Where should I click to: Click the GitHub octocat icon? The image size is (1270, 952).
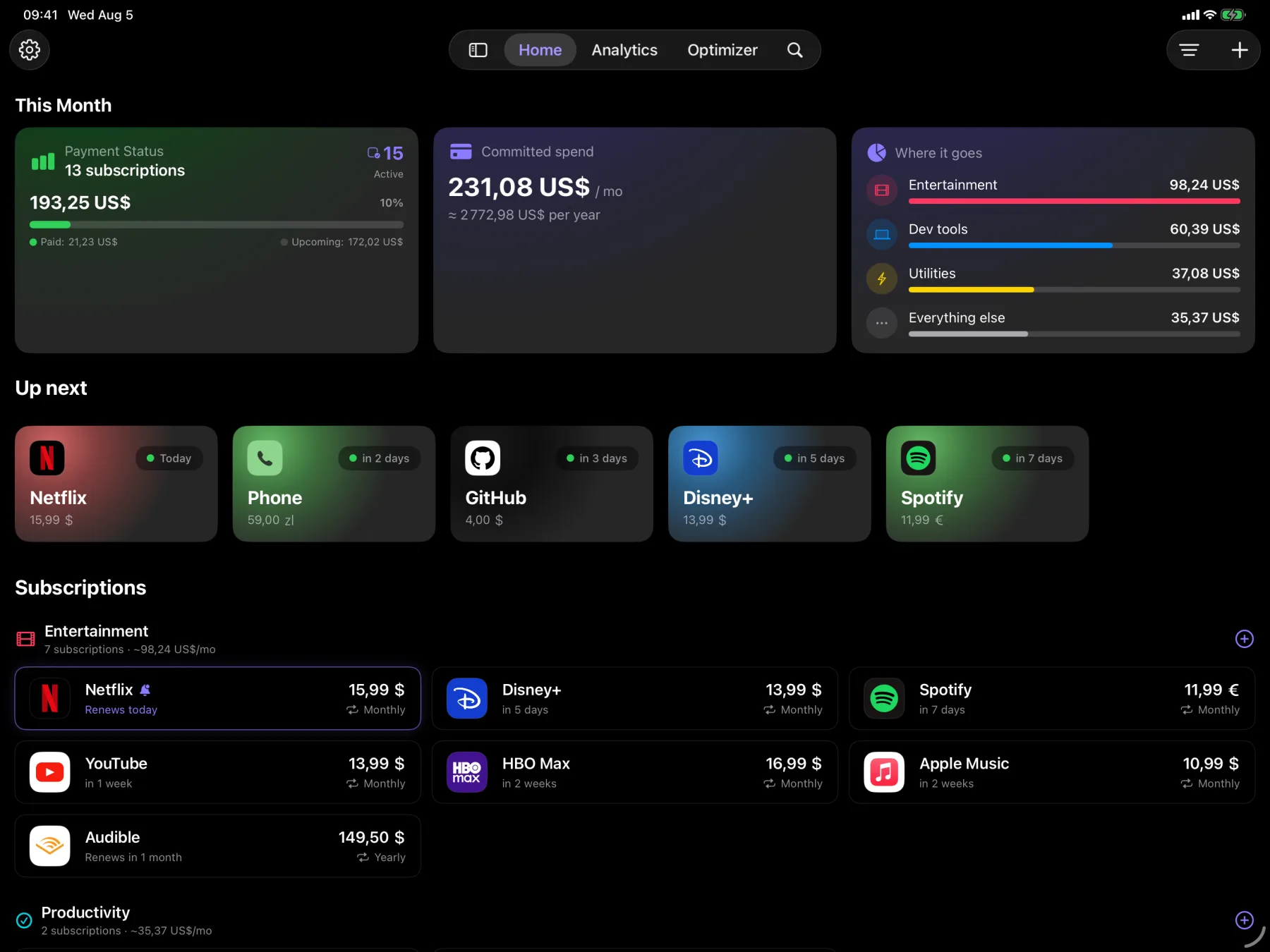coord(483,458)
